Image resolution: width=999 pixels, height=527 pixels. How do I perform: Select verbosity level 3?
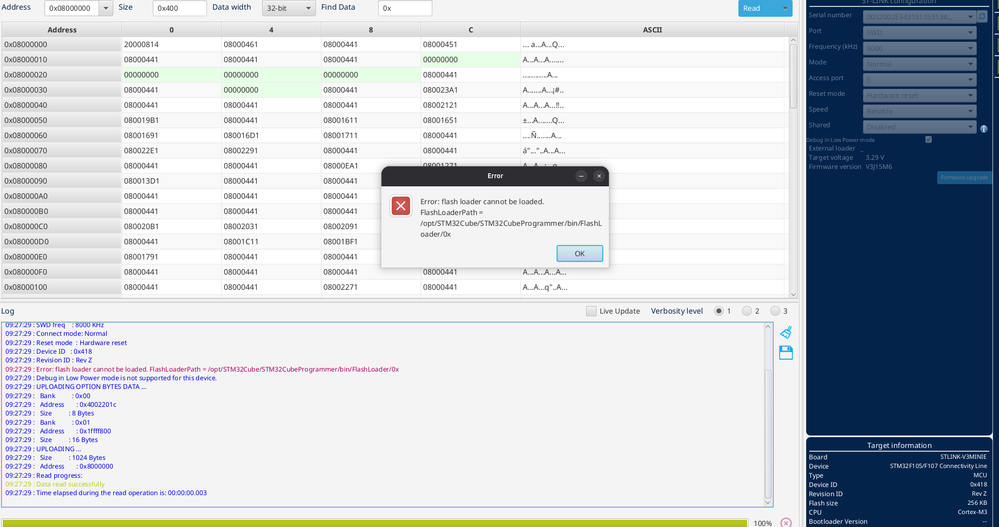click(775, 311)
